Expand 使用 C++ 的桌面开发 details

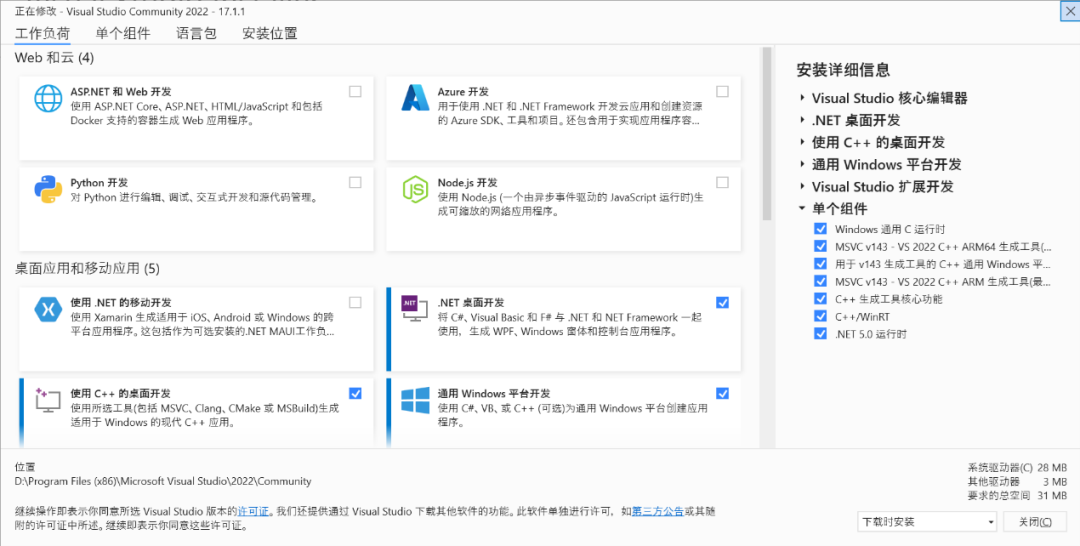coord(802,142)
